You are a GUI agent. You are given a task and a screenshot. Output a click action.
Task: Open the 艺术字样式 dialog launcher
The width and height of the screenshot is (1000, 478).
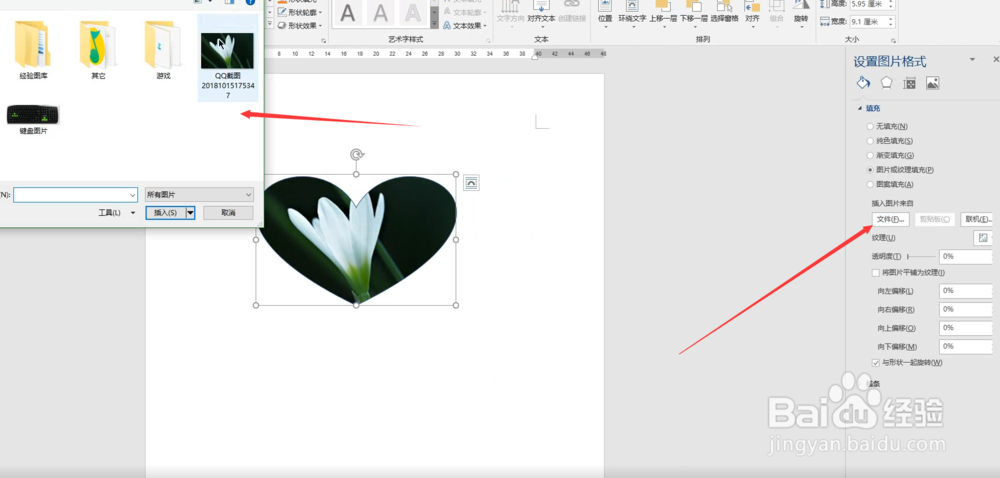489,40
